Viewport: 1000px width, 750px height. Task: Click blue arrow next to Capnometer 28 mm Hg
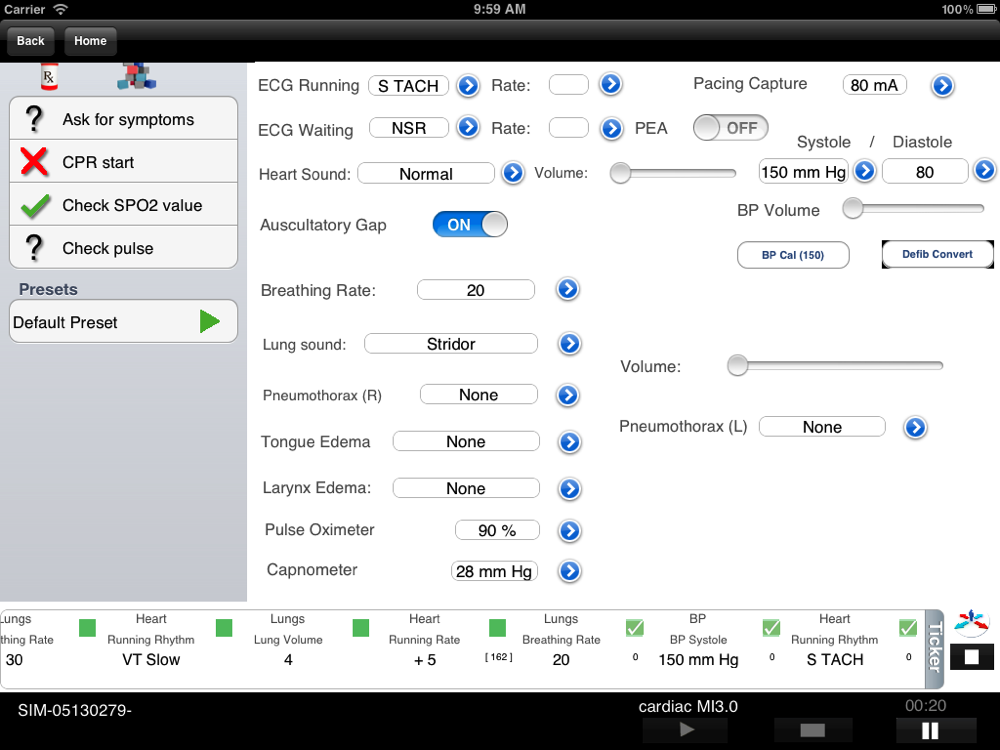pos(570,571)
